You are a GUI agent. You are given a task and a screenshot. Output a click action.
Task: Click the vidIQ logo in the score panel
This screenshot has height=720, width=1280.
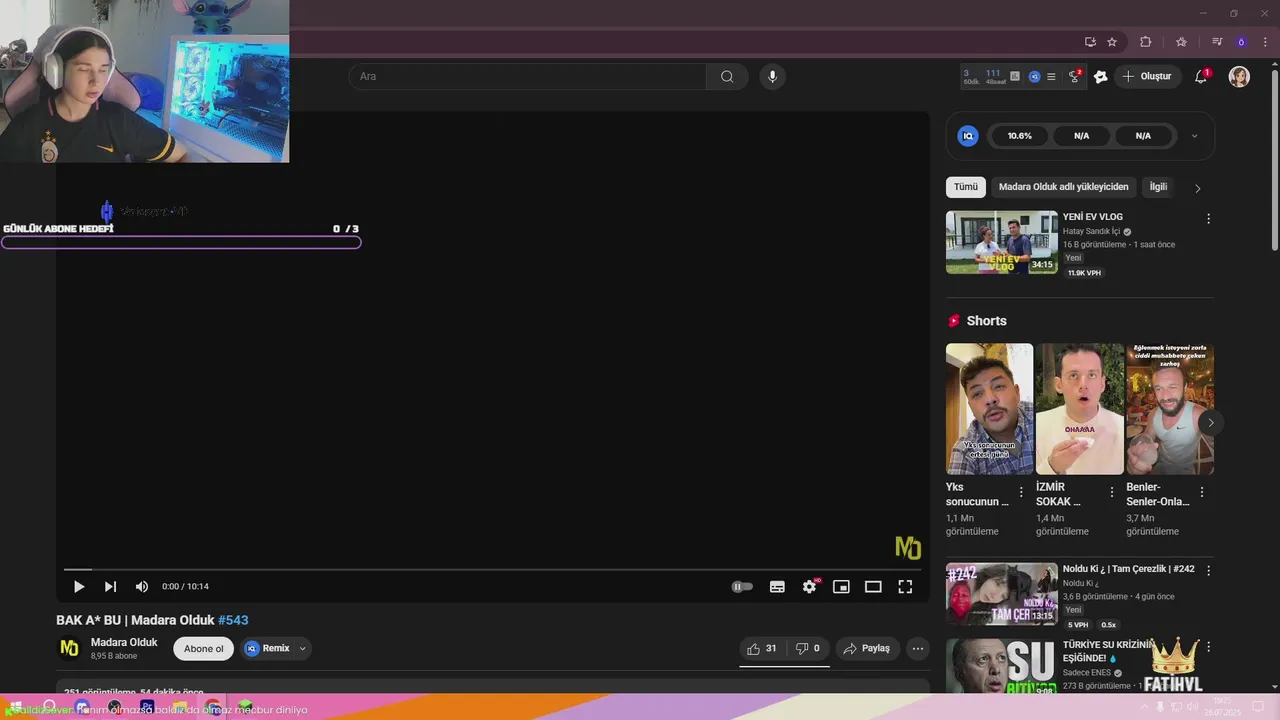pyautogui.click(x=968, y=136)
